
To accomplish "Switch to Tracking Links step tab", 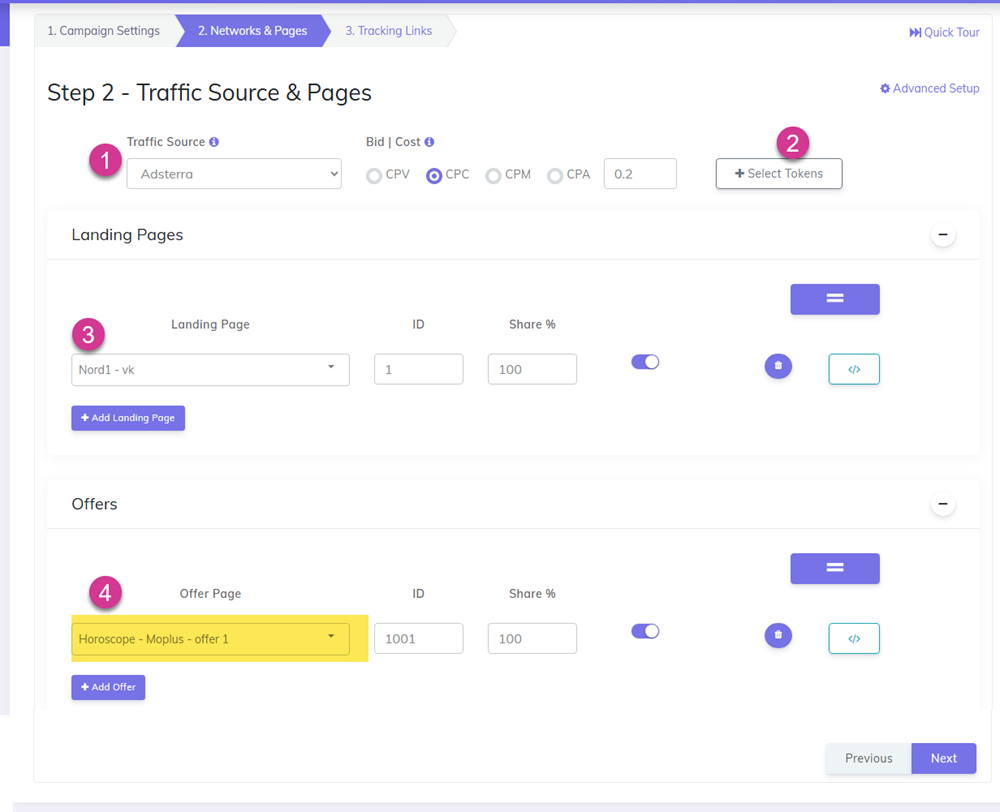I will click(x=389, y=31).
